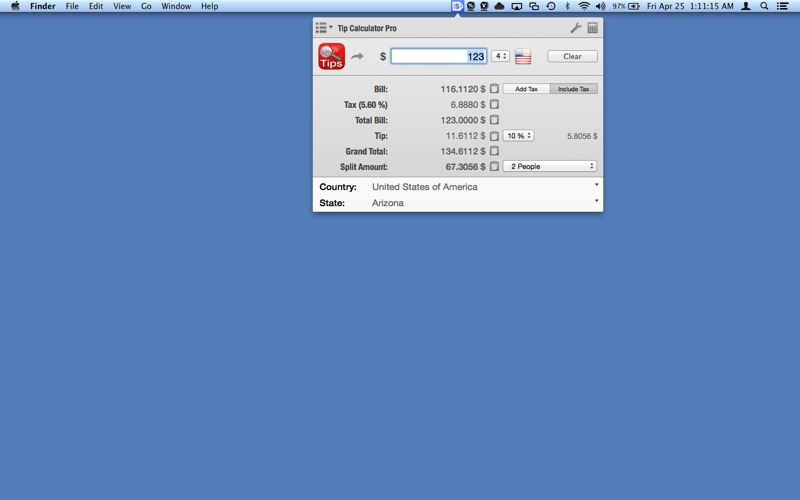Click the date and time clock
The width and height of the screenshot is (800, 500).
(690, 6)
